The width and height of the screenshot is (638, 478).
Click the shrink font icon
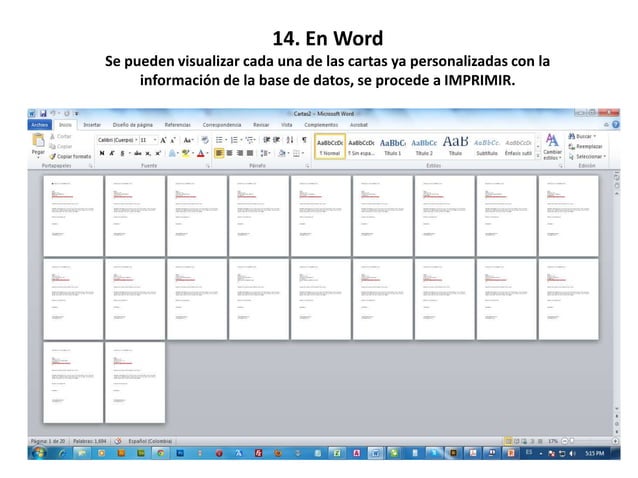point(173,140)
